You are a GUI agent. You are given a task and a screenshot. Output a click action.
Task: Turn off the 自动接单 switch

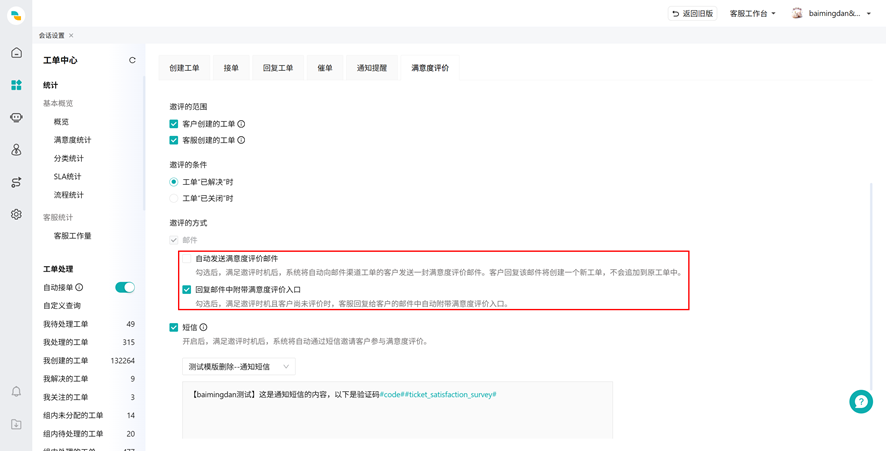(x=125, y=287)
